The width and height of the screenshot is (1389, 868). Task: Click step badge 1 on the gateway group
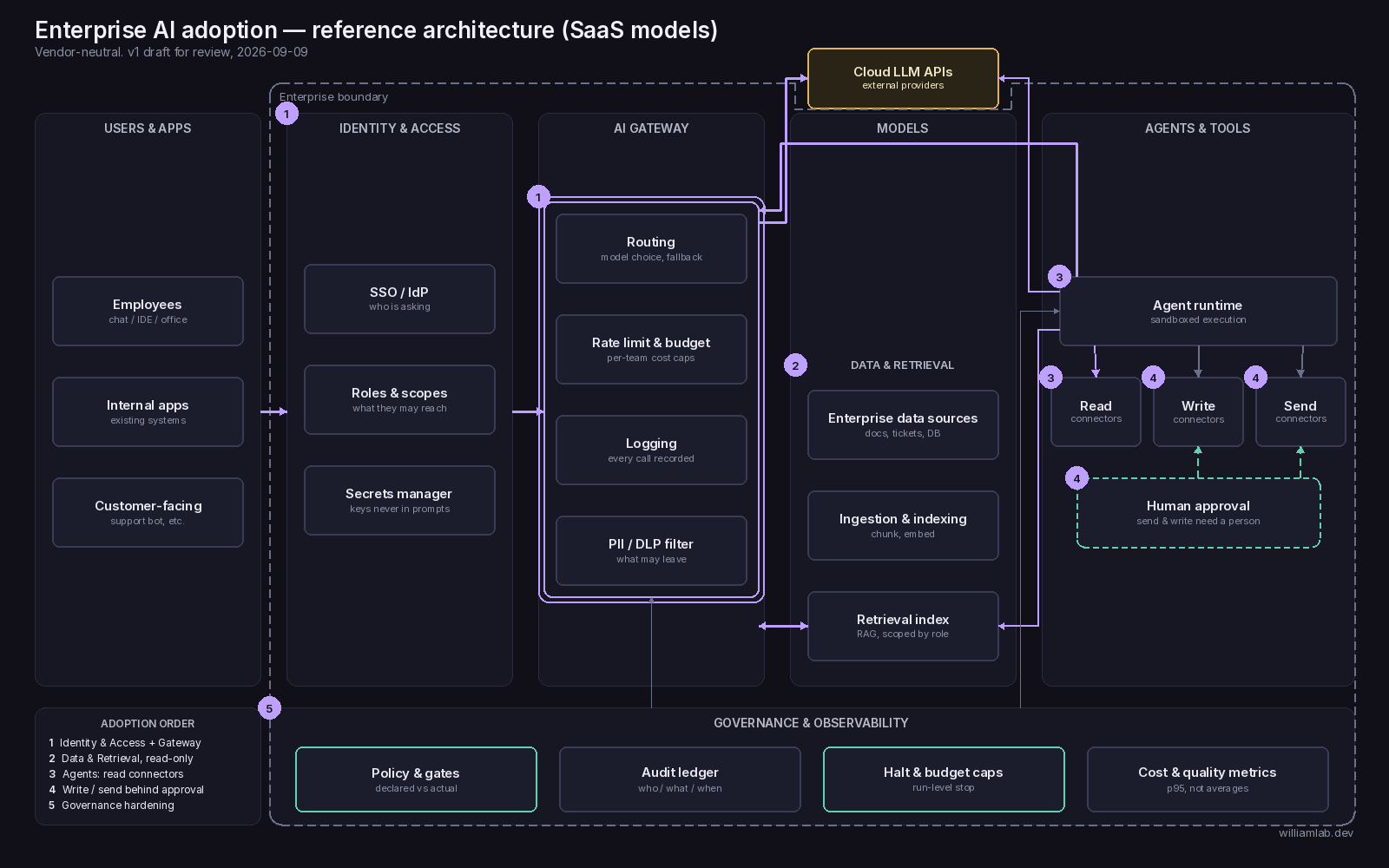(x=538, y=197)
